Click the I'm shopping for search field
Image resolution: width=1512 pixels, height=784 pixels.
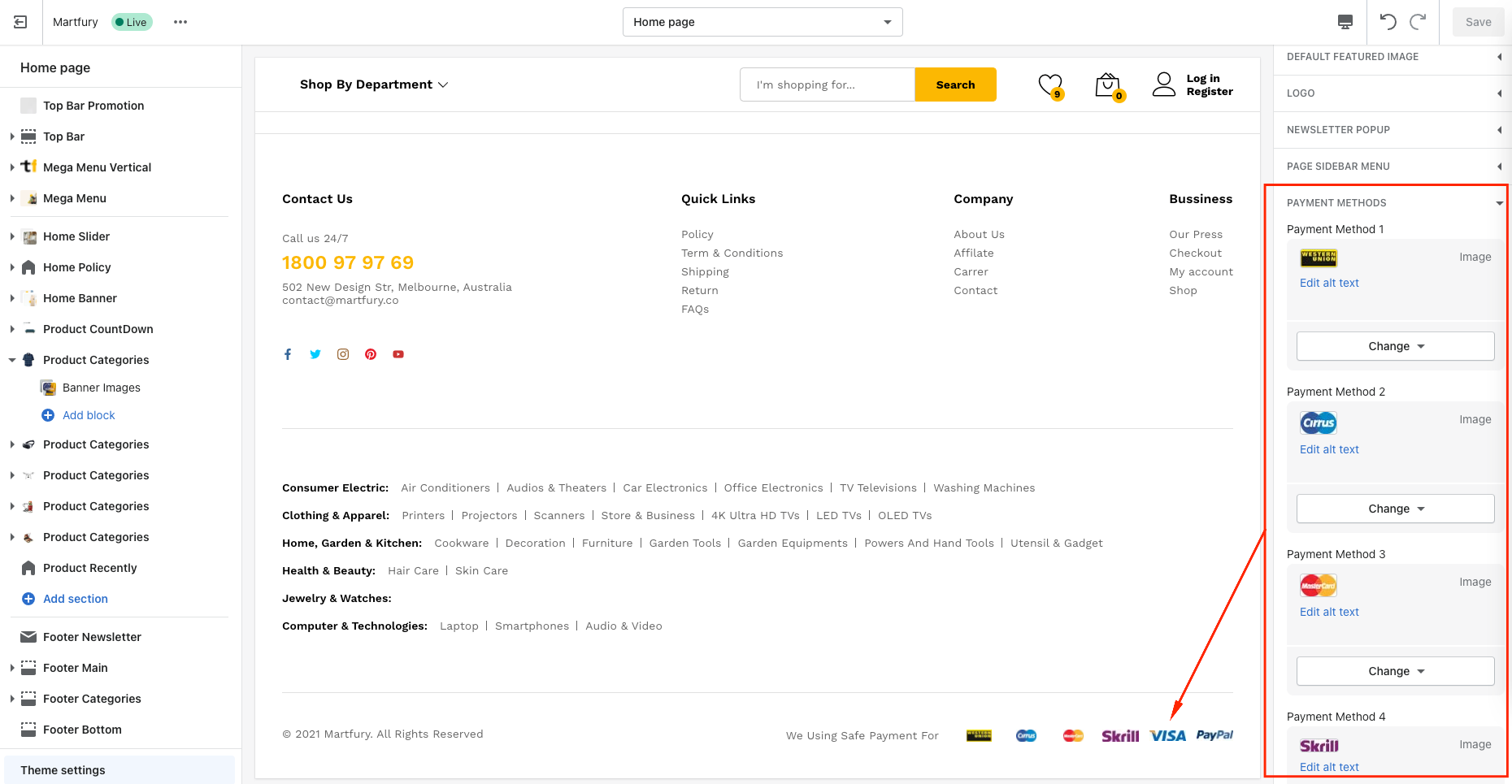tap(827, 84)
